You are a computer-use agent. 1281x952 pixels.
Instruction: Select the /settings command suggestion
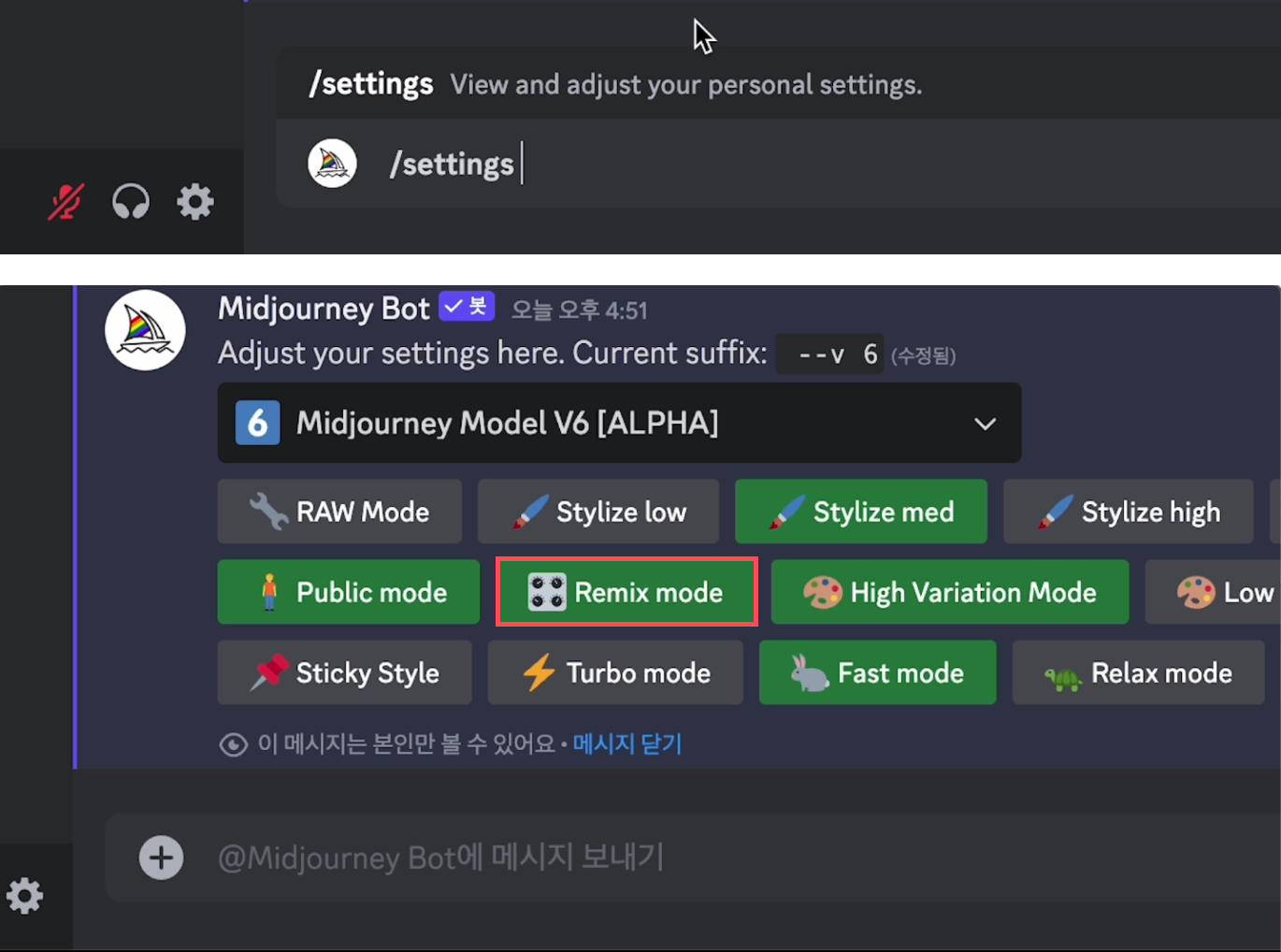pos(778,84)
